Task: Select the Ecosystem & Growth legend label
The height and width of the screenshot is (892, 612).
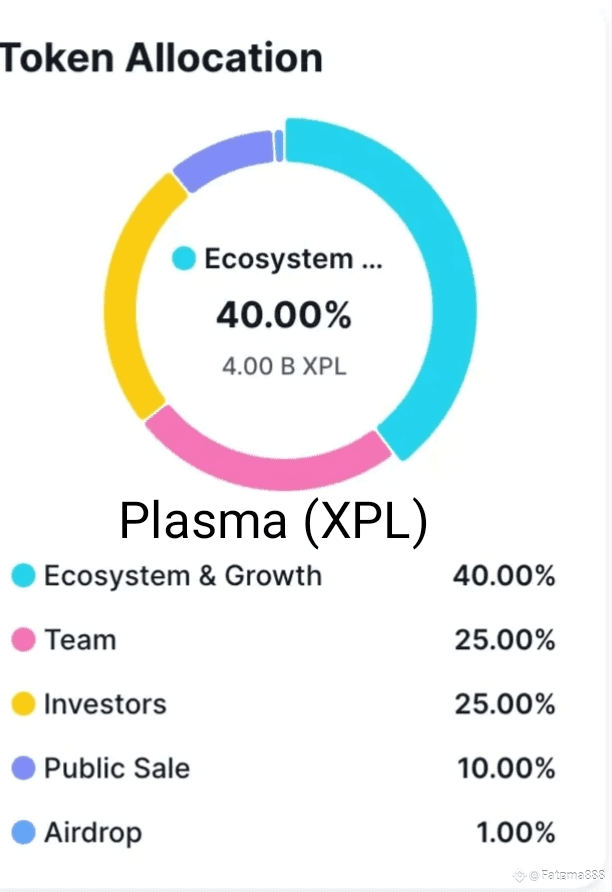Action: 183,575
